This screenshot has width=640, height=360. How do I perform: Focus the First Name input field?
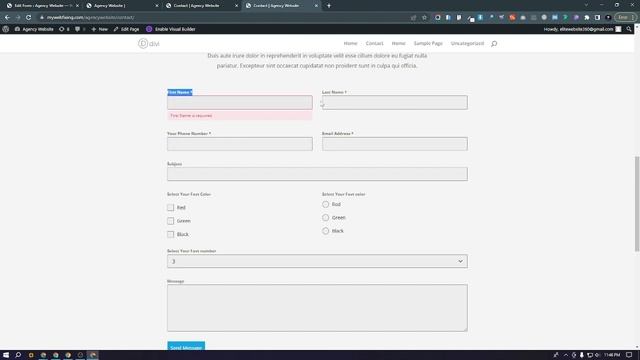(240, 102)
